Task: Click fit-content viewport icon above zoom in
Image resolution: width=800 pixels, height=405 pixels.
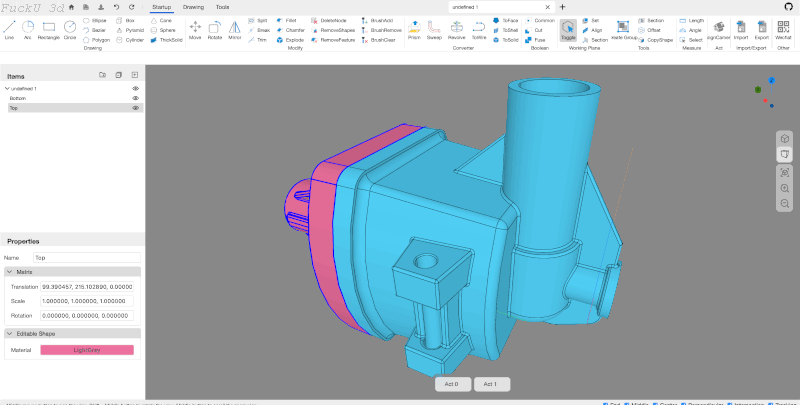Action: click(785, 172)
